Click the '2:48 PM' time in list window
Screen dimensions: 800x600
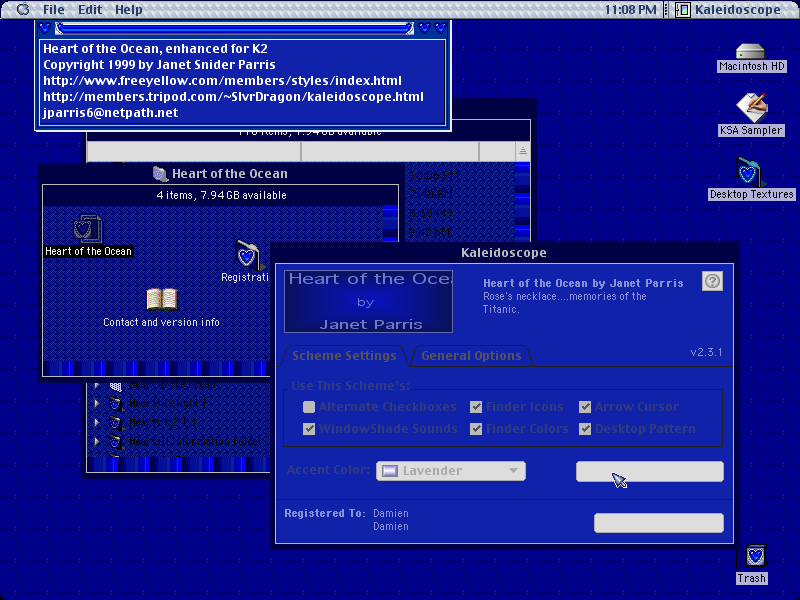click(431, 194)
